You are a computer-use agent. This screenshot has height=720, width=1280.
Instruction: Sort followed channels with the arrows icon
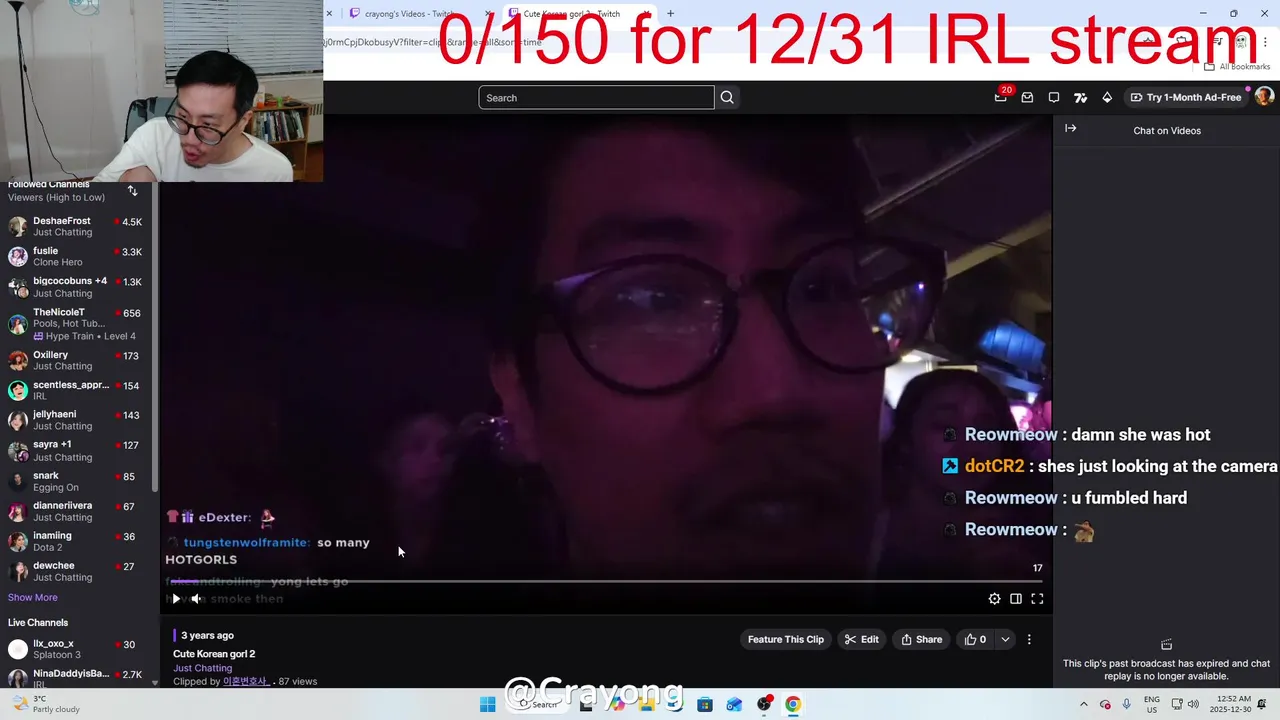coord(132,190)
